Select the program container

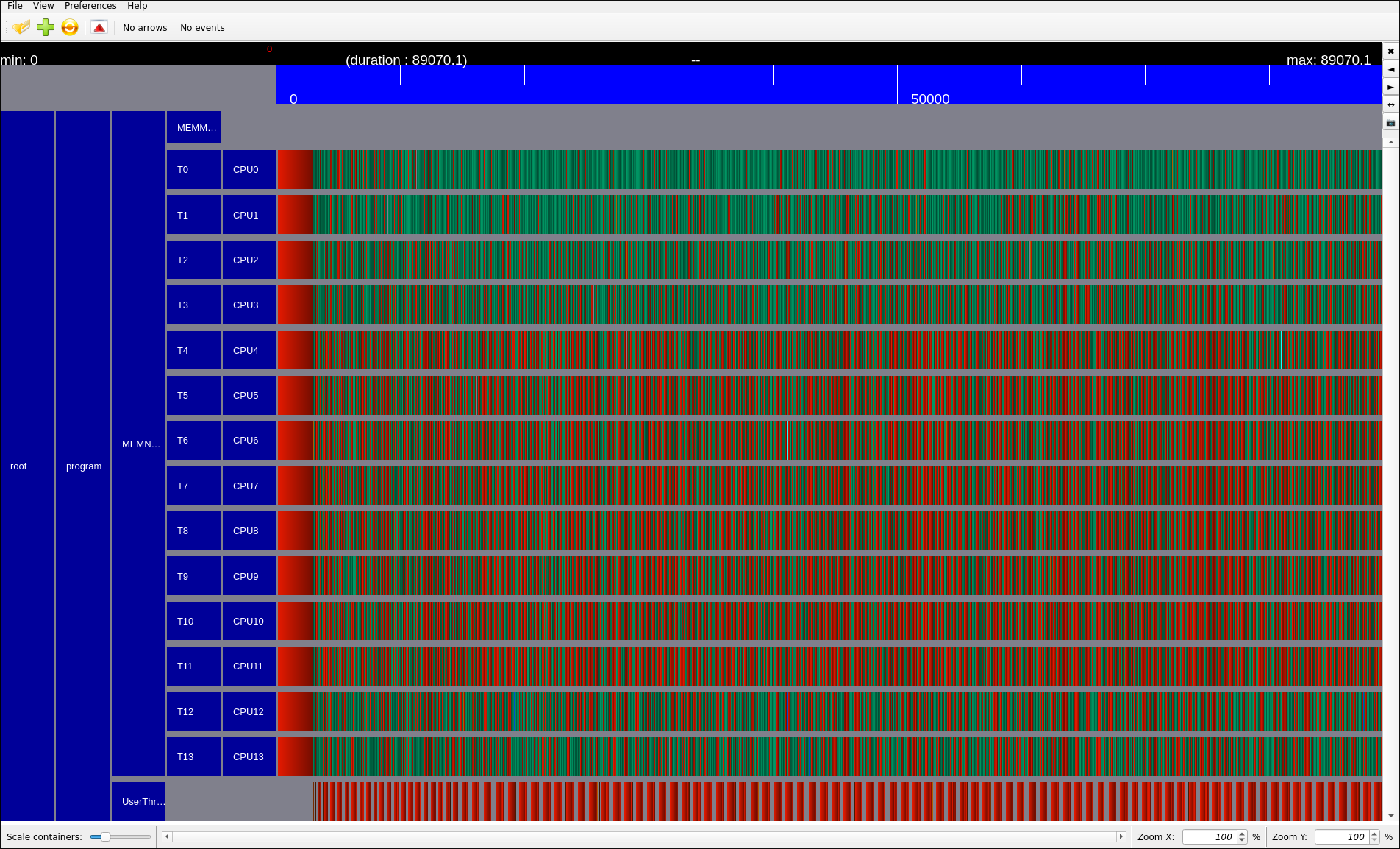tap(82, 466)
